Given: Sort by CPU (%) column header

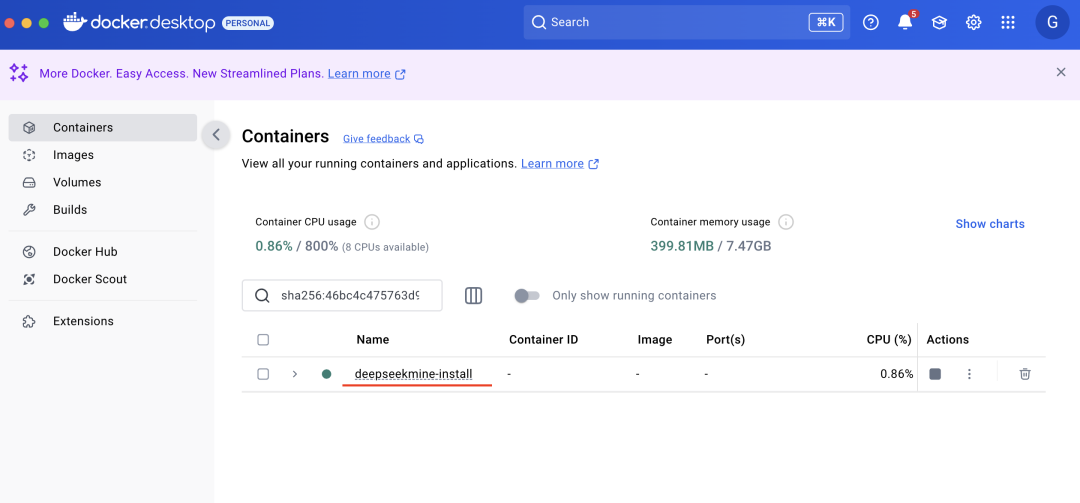Looking at the screenshot, I should pyautogui.click(x=889, y=340).
